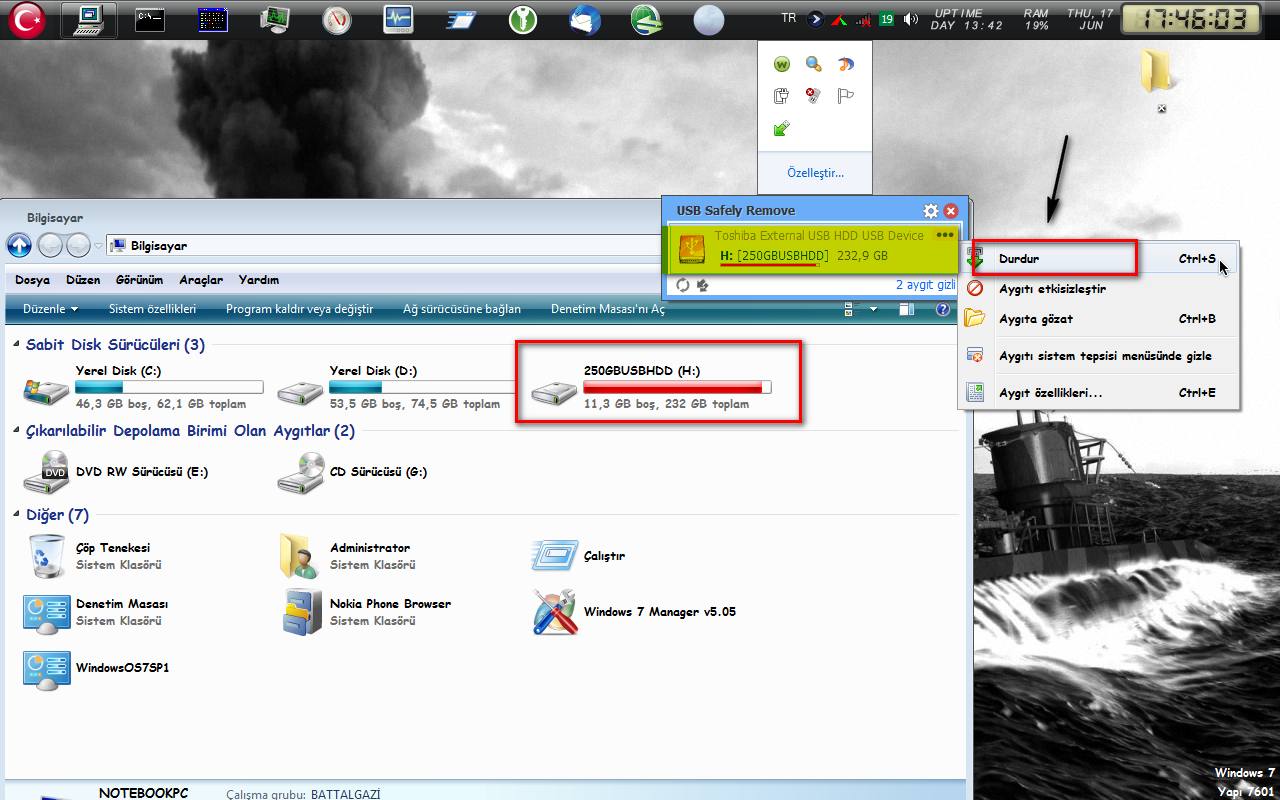Open the dock icon with the blue screen grid
Image resolution: width=1280 pixels, height=800 pixels.
point(212,18)
